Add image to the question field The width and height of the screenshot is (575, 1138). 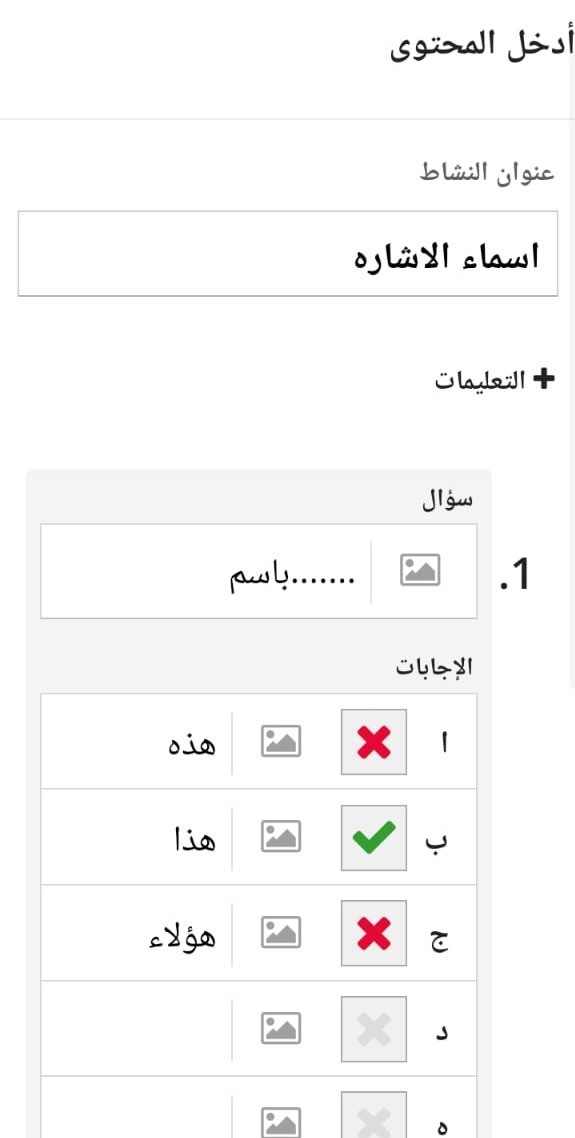coord(420,571)
